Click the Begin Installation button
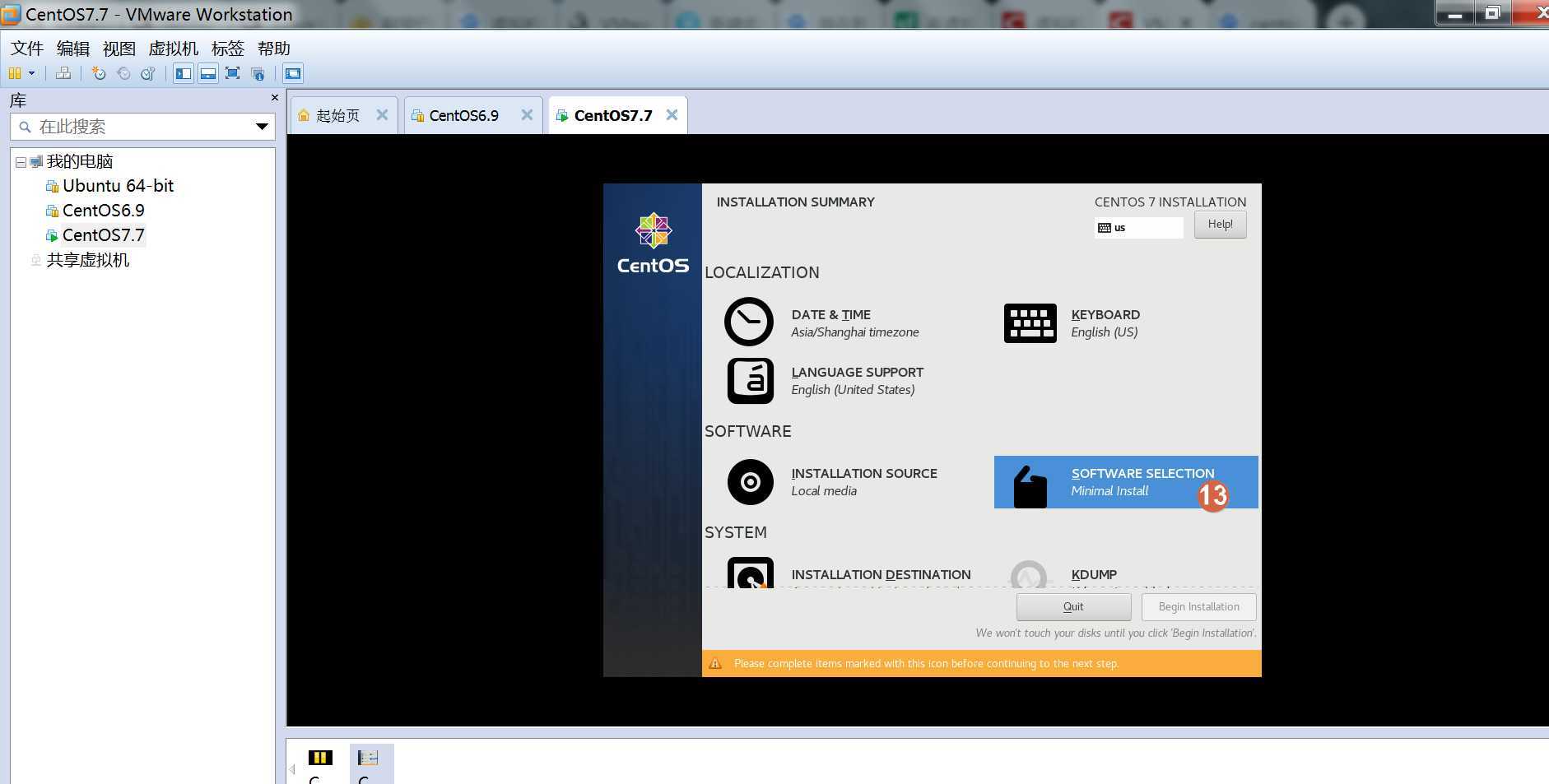The width and height of the screenshot is (1549, 784). [1198, 607]
